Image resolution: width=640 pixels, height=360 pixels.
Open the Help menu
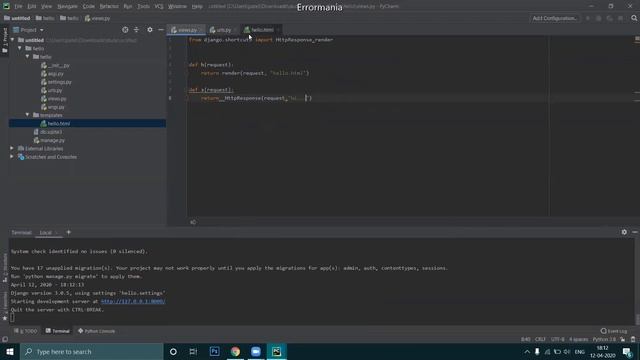coord(197,7)
